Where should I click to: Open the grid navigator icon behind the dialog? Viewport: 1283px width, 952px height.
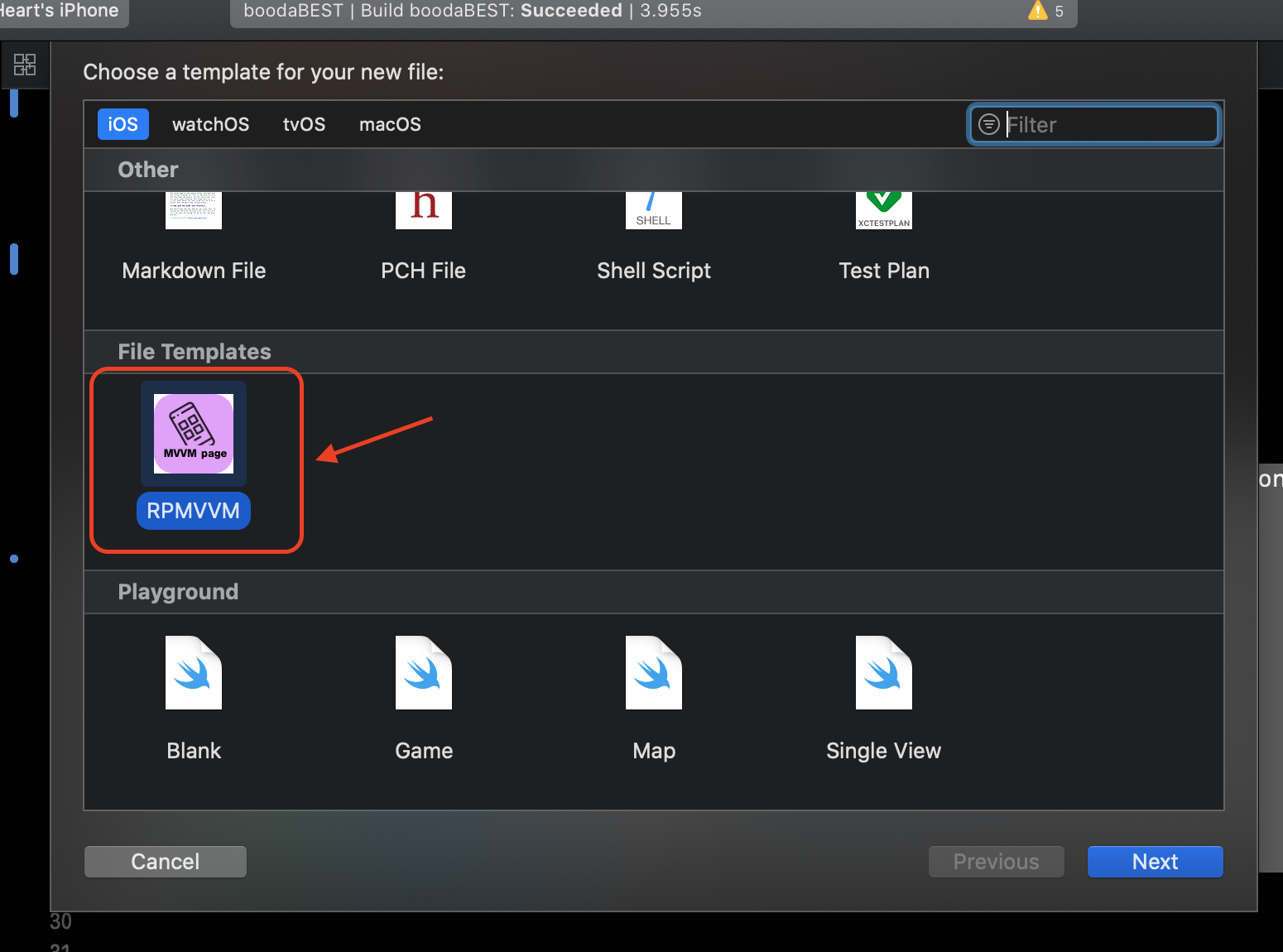coord(25,65)
